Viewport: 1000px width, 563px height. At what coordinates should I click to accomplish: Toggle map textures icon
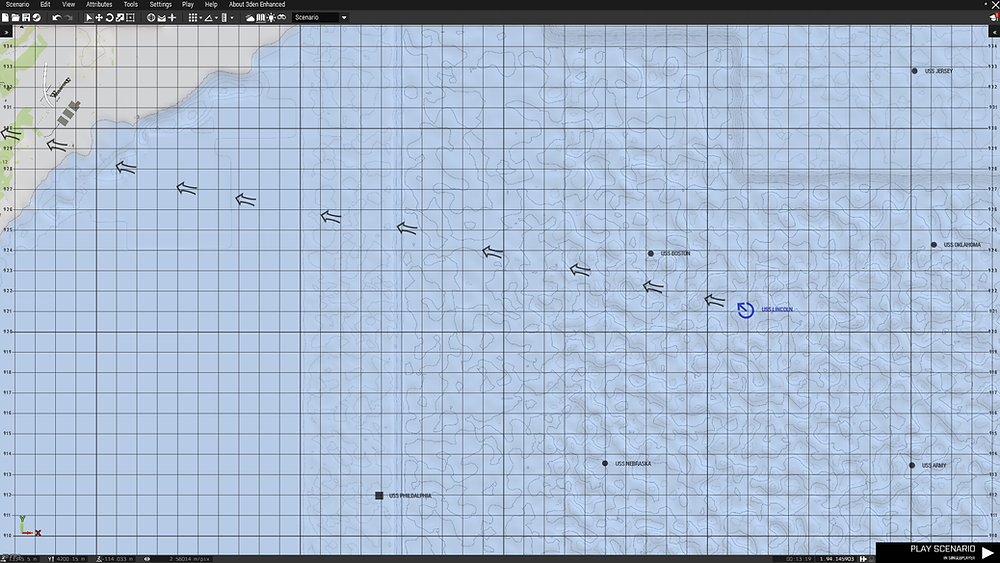[x=261, y=18]
